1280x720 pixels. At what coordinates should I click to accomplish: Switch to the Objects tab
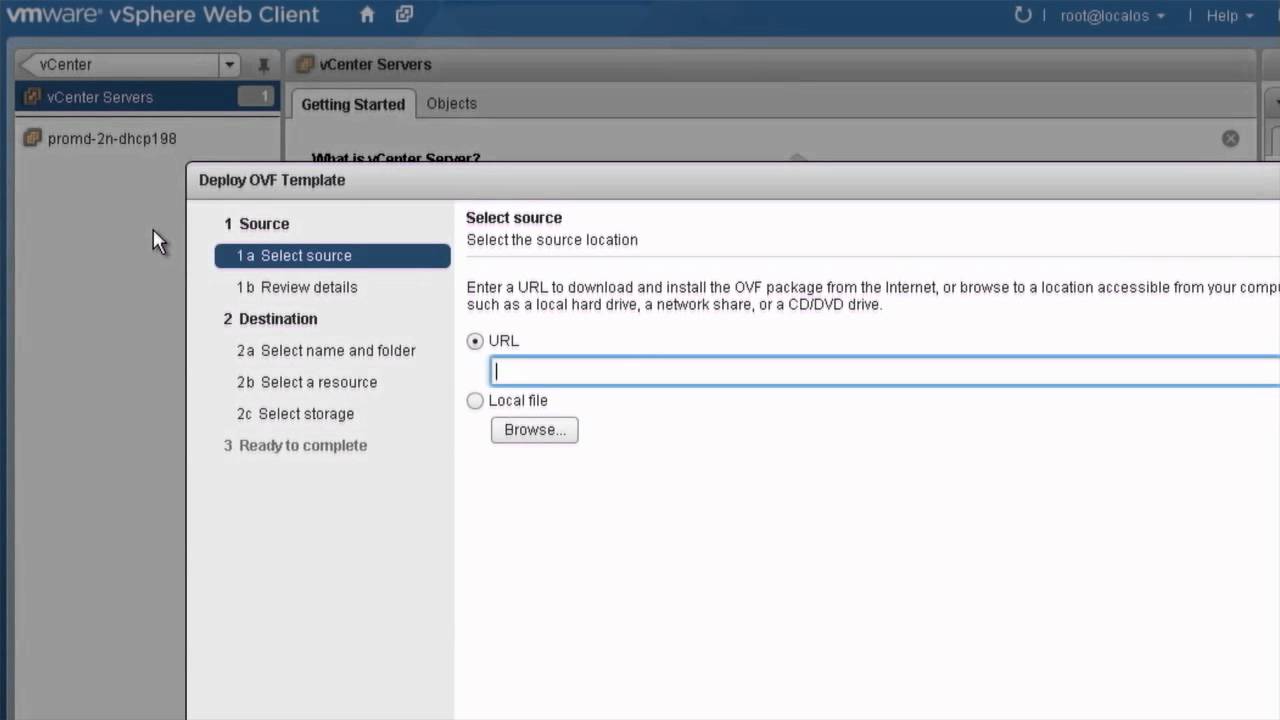(451, 103)
